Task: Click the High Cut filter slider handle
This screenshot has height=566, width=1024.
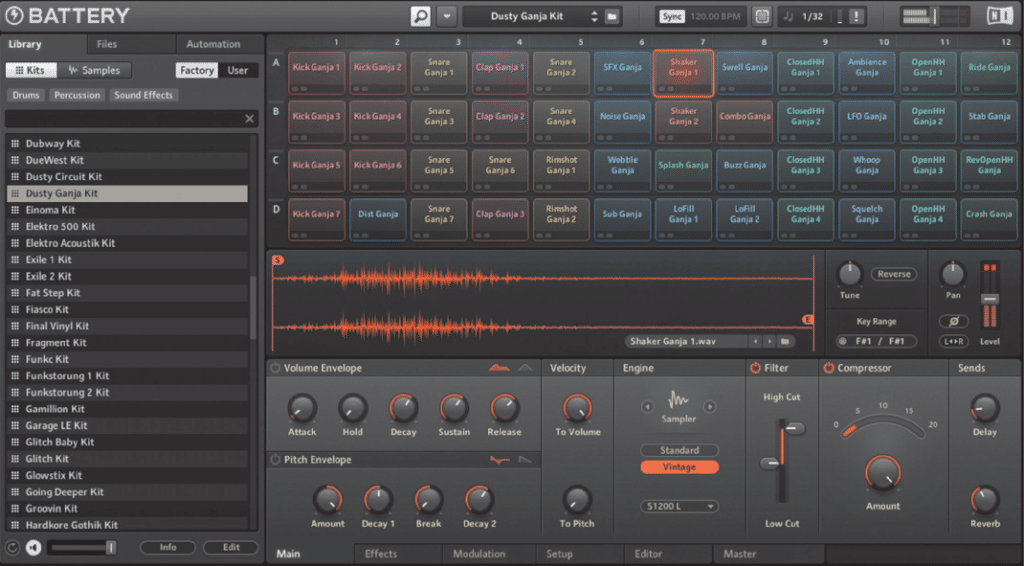Action: (x=794, y=428)
